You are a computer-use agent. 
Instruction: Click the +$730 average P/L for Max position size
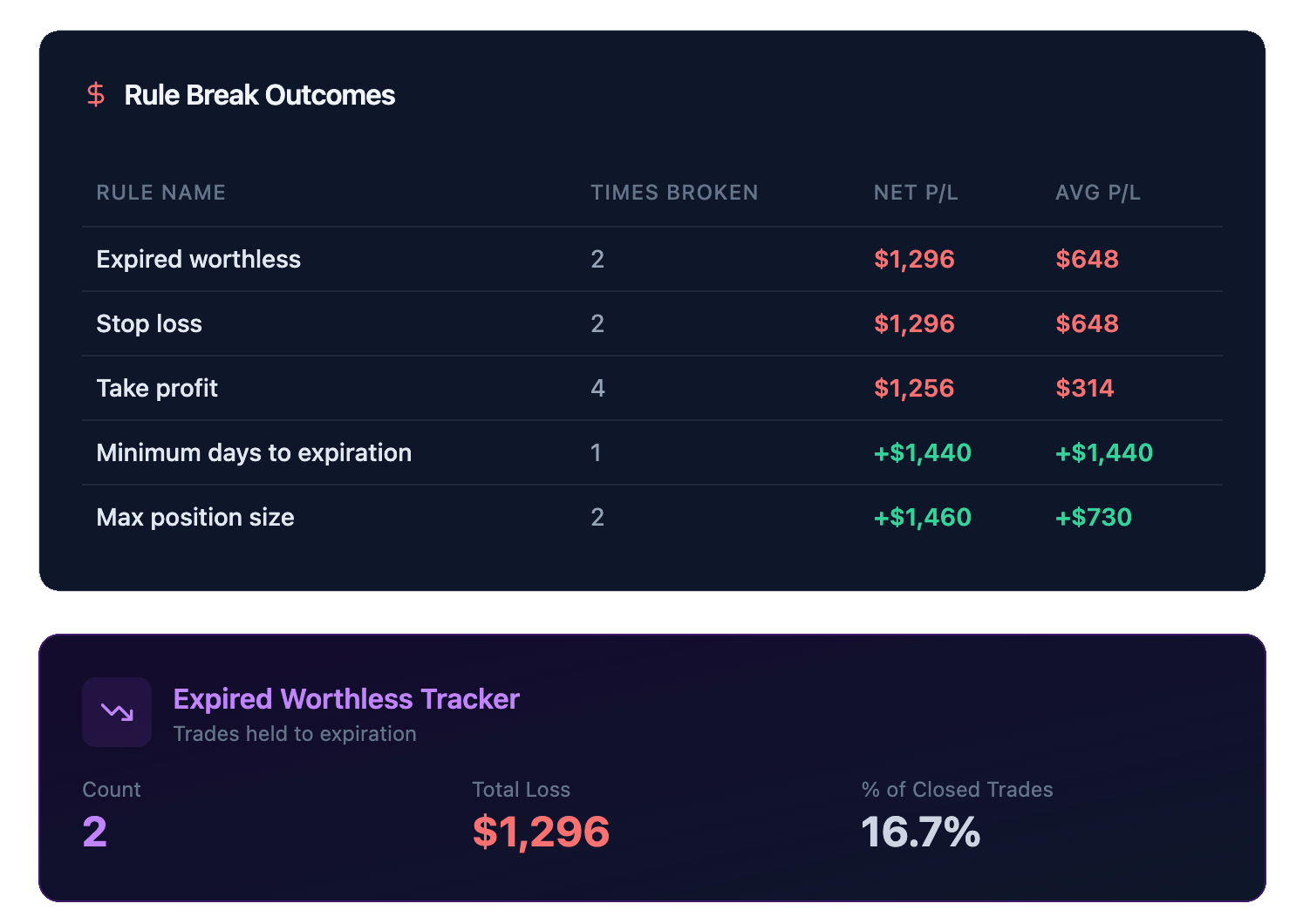point(1094,517)
